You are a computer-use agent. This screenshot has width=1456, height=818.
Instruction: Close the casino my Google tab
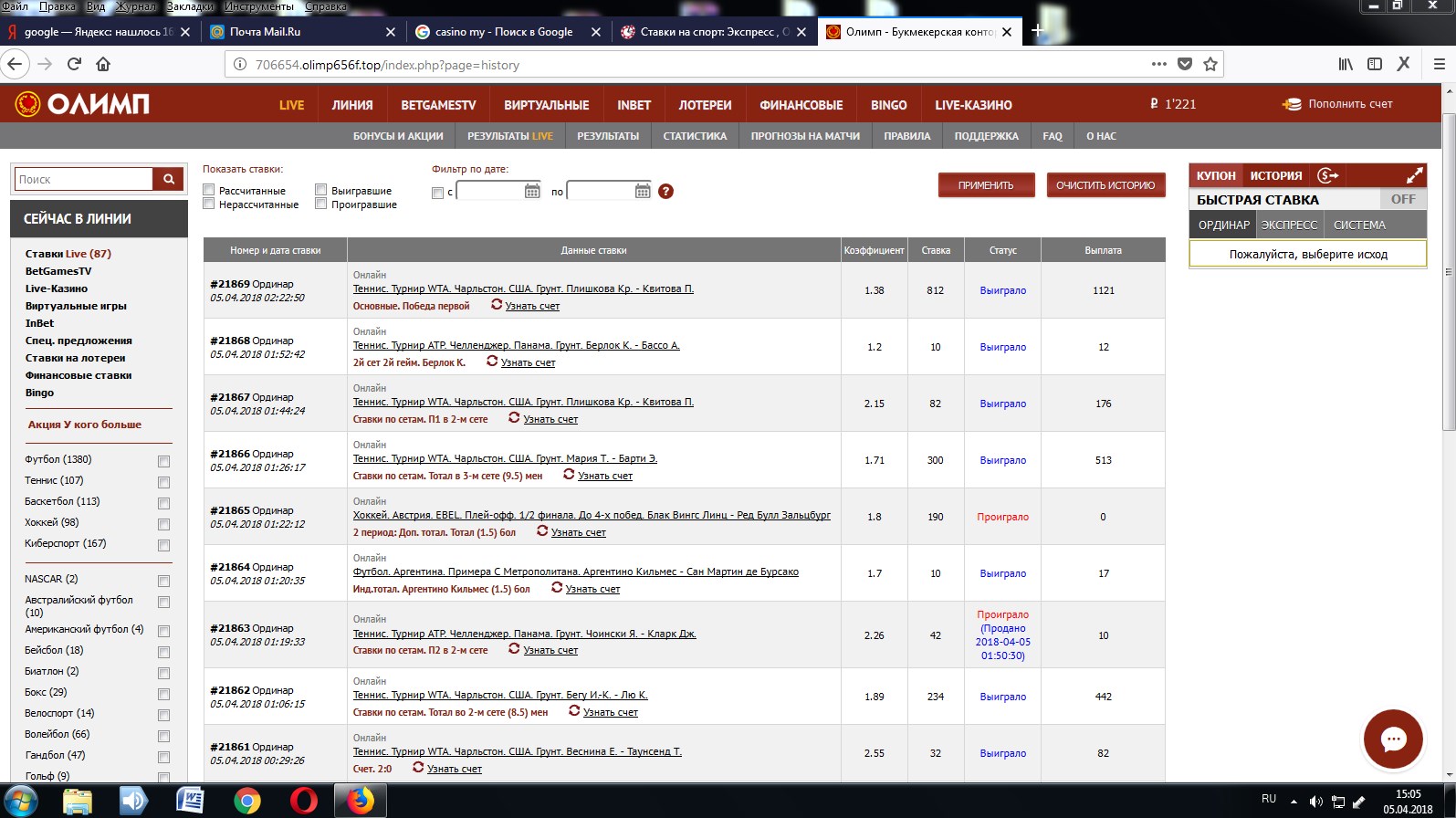click(x=596, y=31)
